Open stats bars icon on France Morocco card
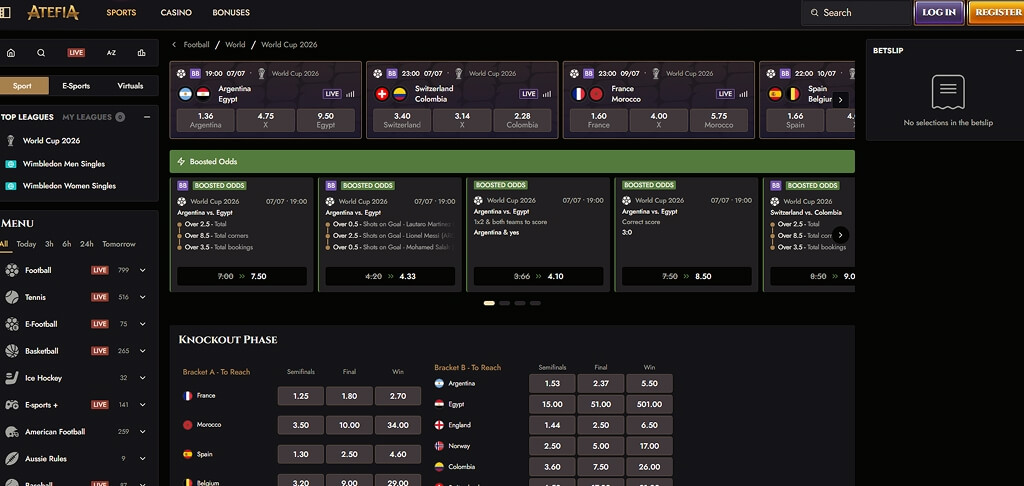Viewport: 1024px width, 486px height. [x=744, y=94]
